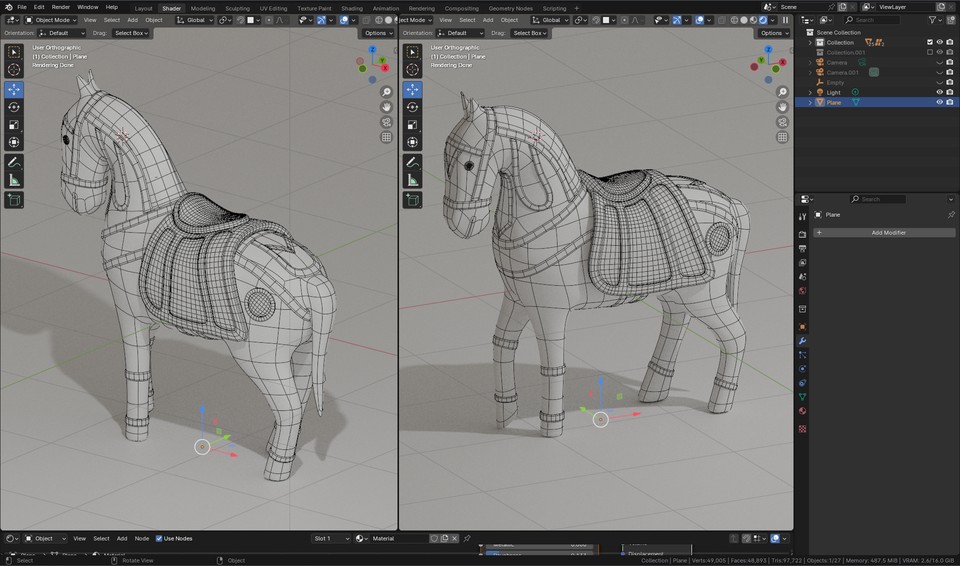
Task: Click the Add Modifier button
Action: 884,233
